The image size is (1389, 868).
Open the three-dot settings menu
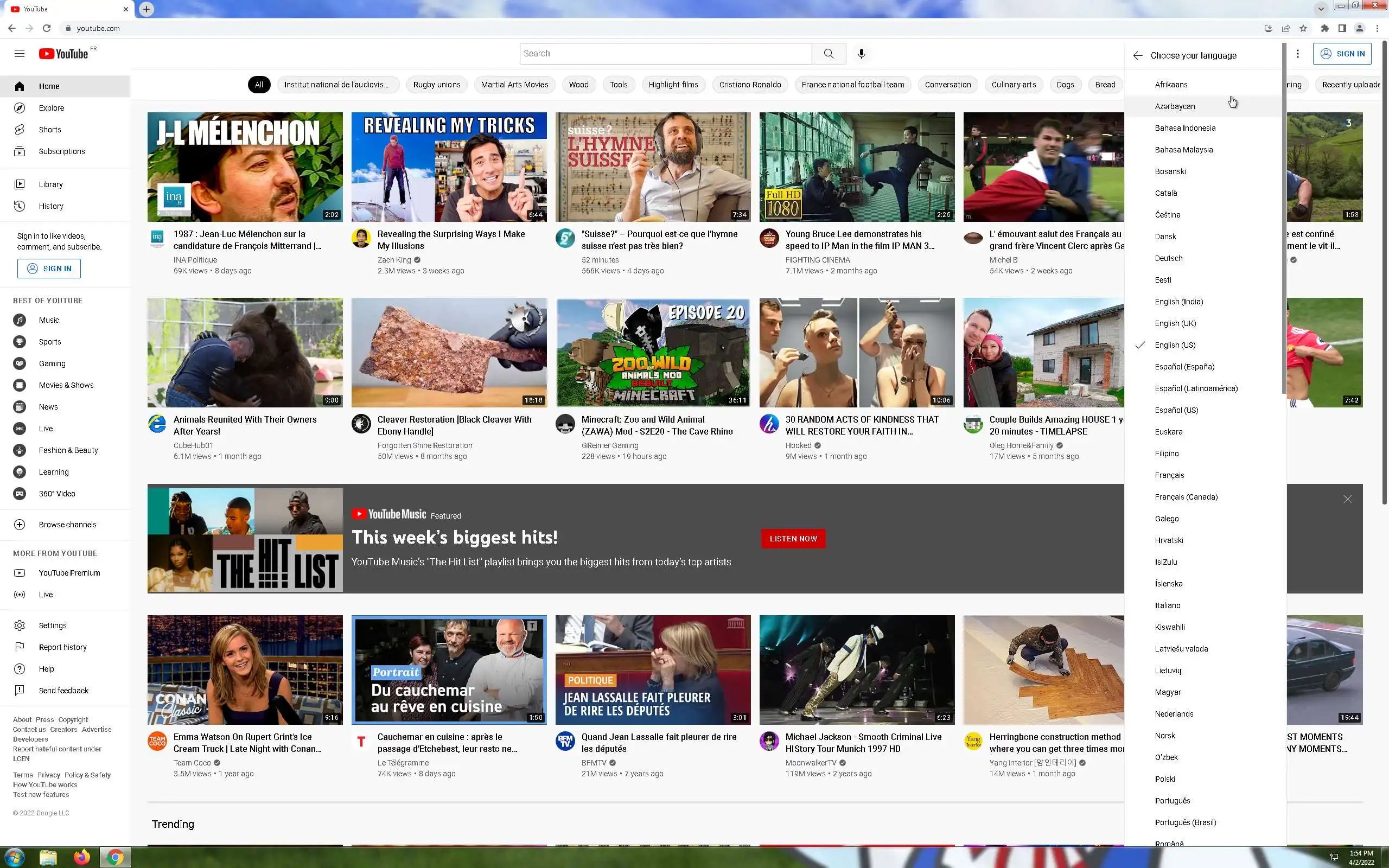pyautogui.click(x=1297, y=53)
